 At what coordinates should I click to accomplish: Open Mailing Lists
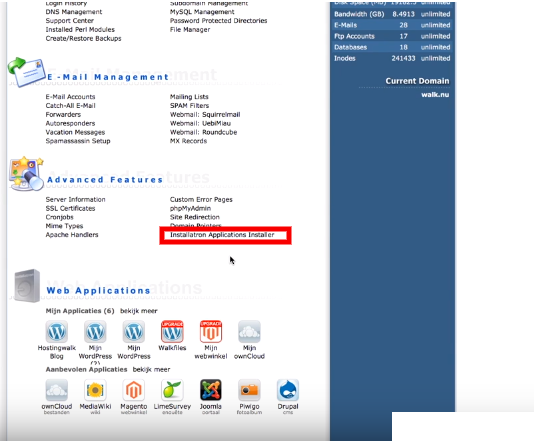pos(189,97)
